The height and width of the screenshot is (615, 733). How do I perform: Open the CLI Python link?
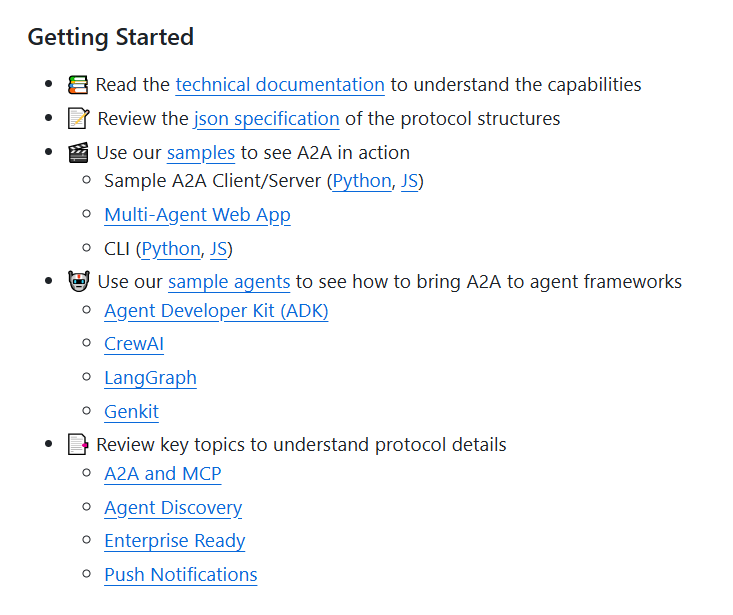point(171,250)
